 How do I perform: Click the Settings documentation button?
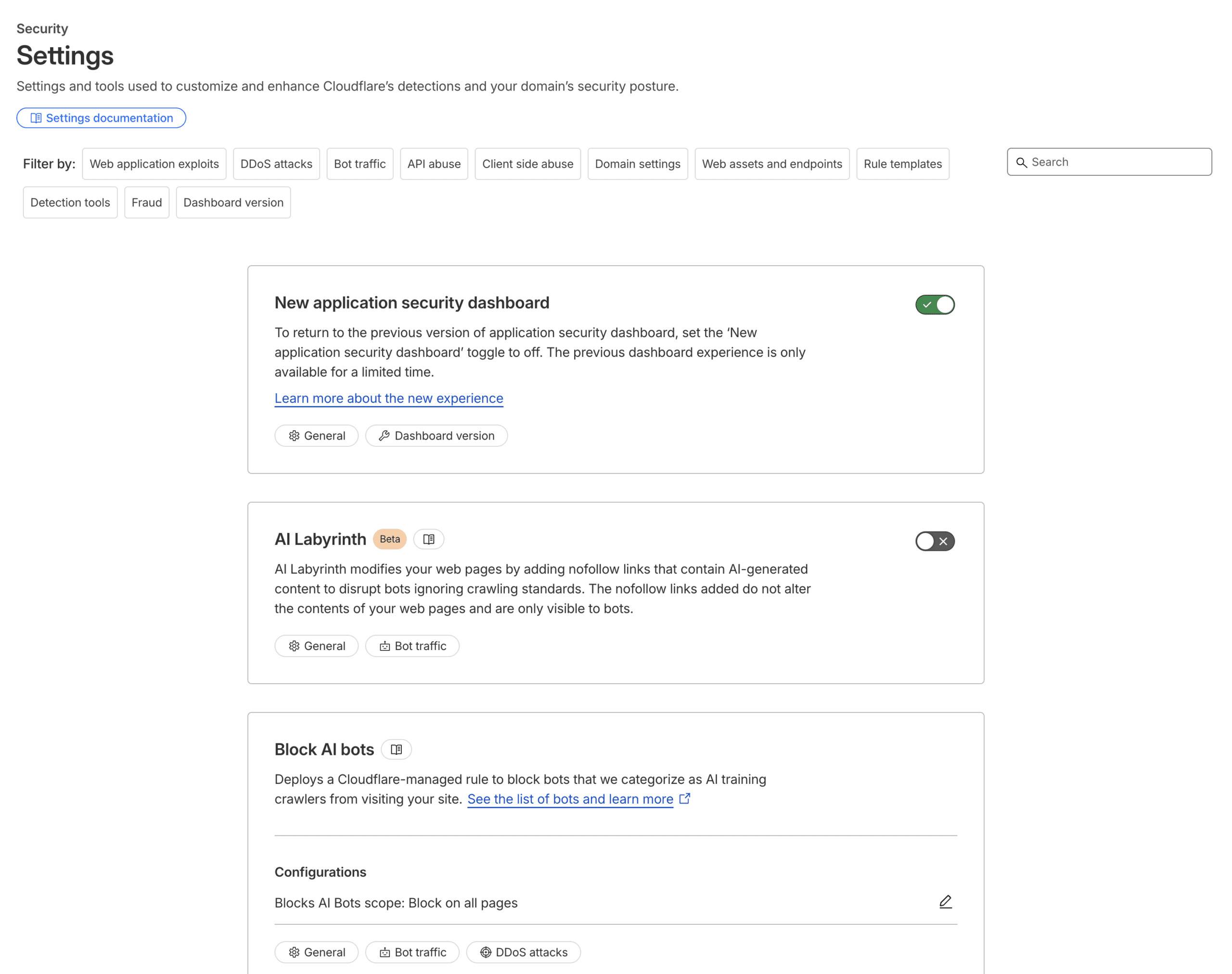102,118
